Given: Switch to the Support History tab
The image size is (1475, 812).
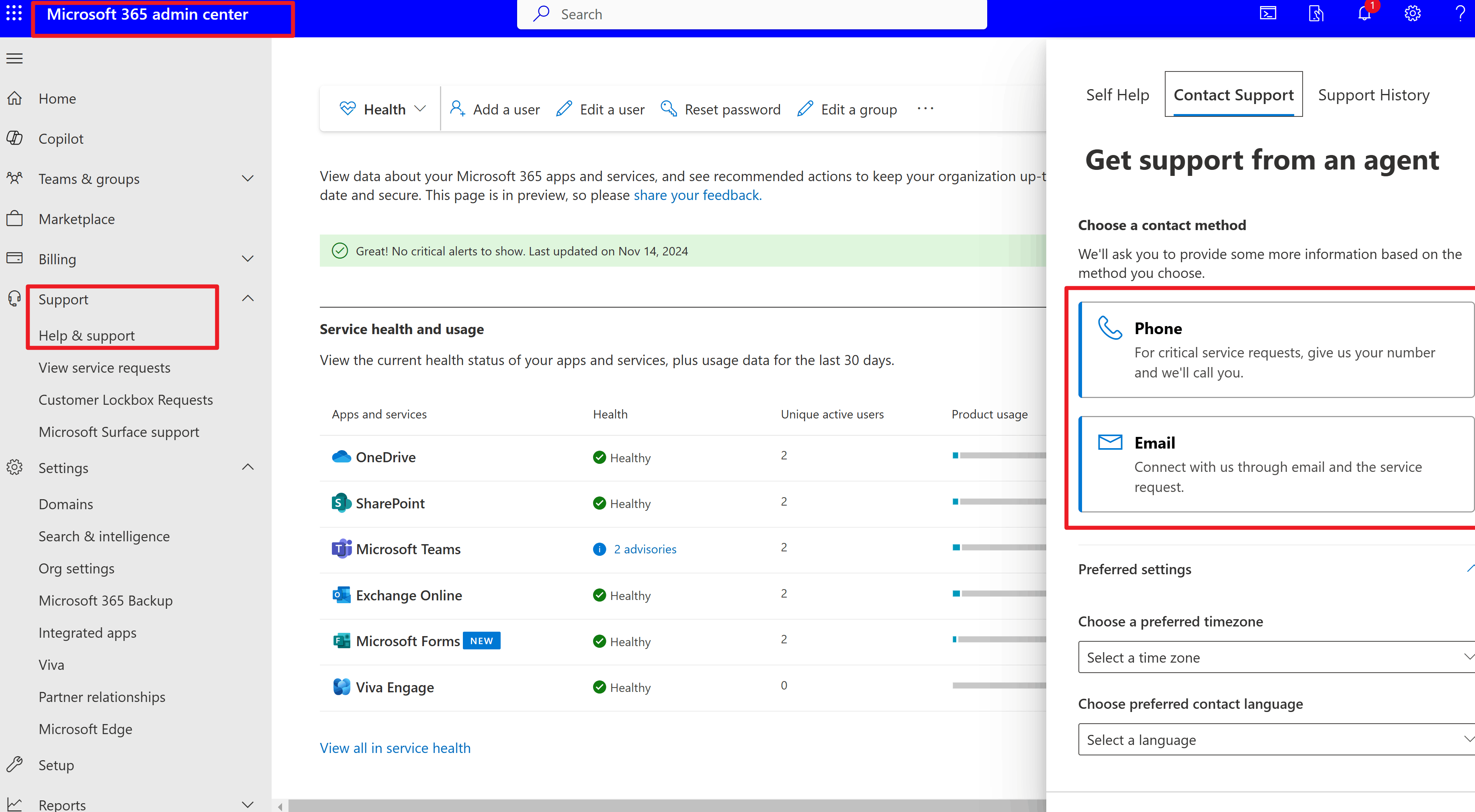Looking at the screenshot, I should (x=1373, y=95).
